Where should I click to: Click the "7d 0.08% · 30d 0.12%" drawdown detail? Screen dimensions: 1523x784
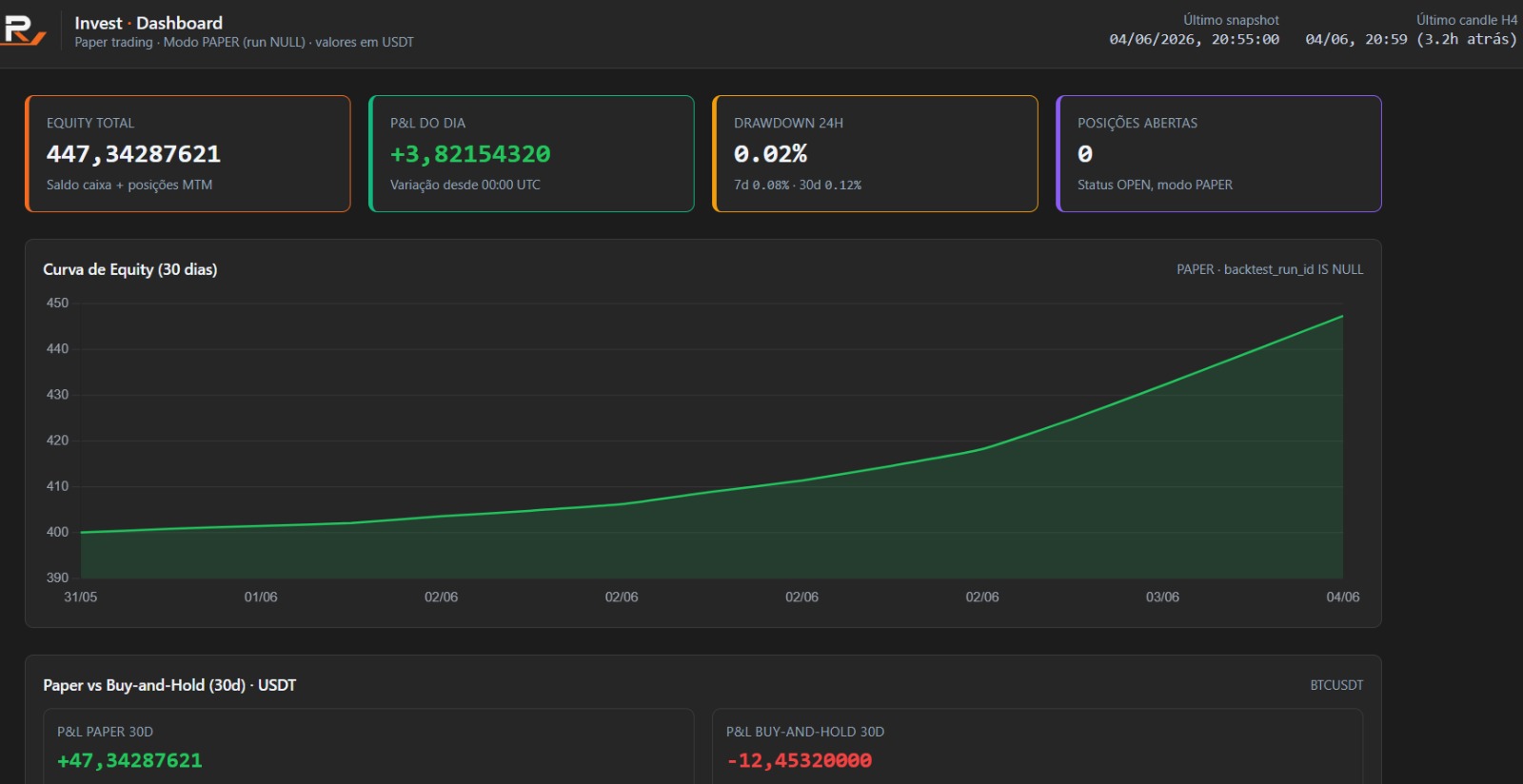(798, 185)
